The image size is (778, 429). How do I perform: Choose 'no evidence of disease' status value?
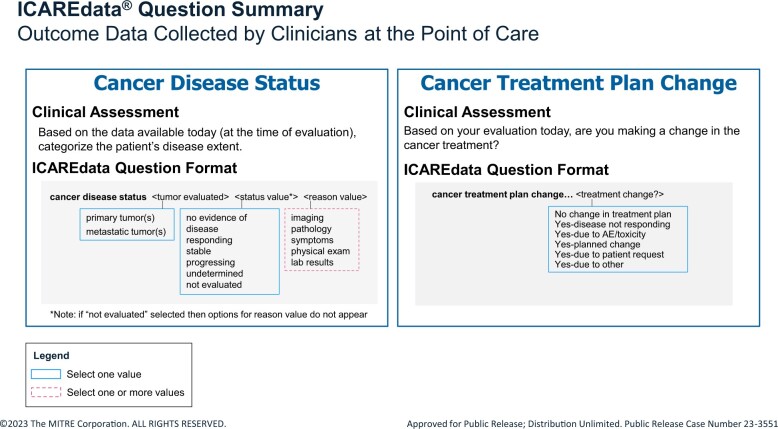(216, 223)
